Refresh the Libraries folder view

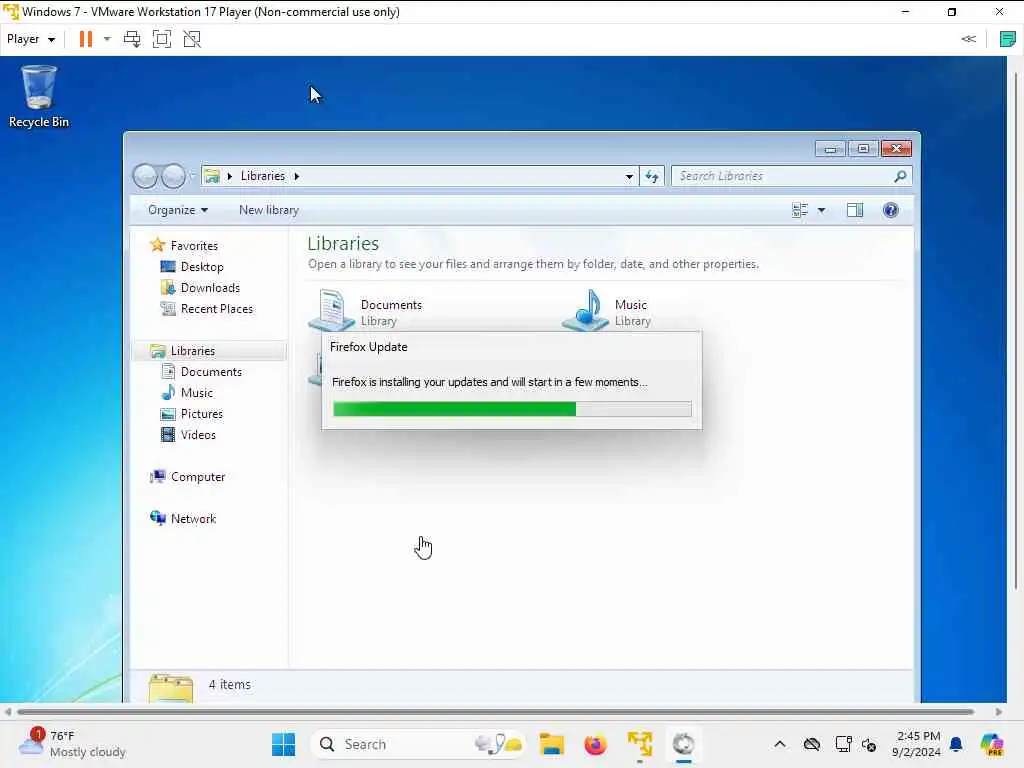point(652,176)
